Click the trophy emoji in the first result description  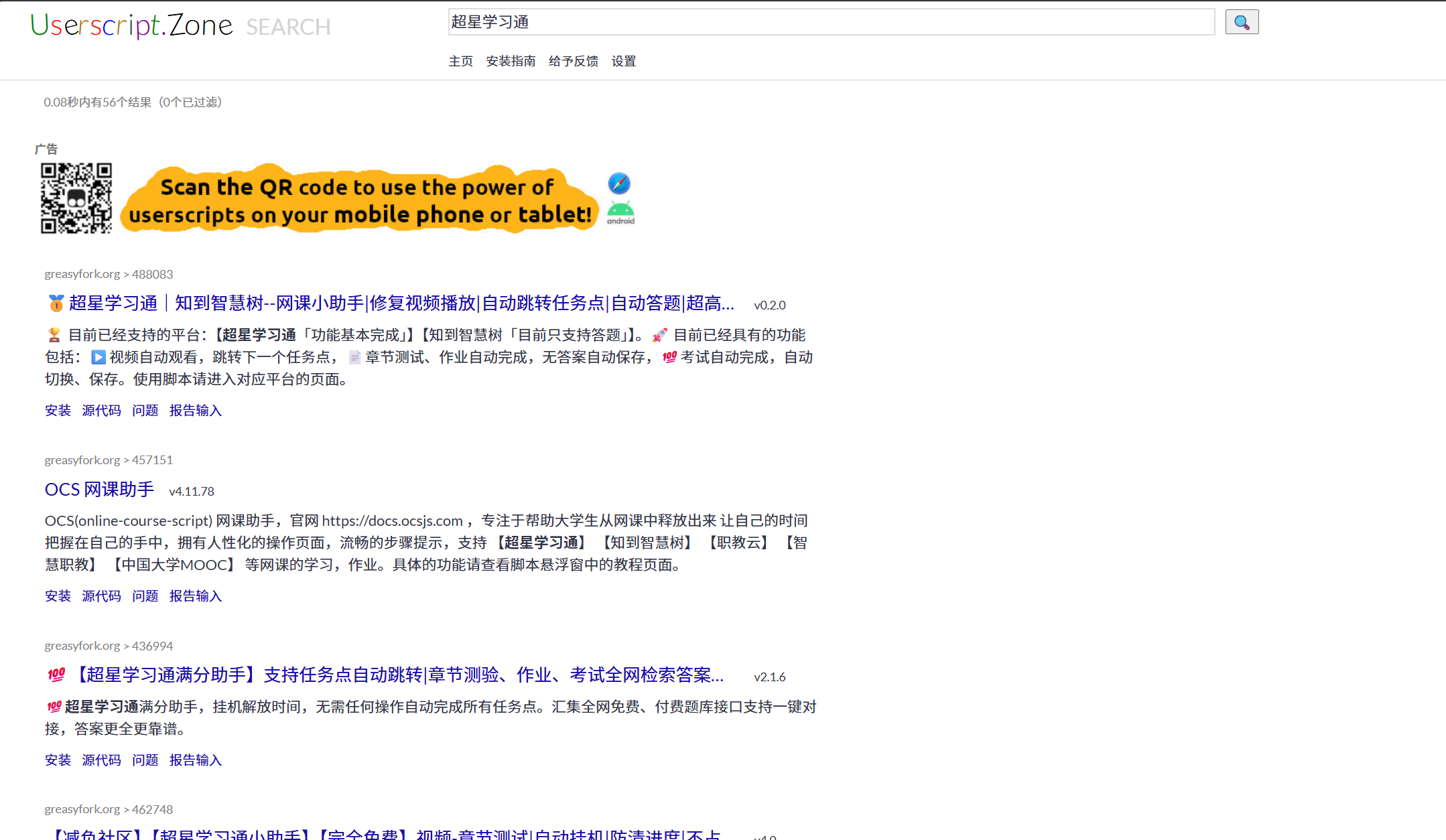[53, 334]
